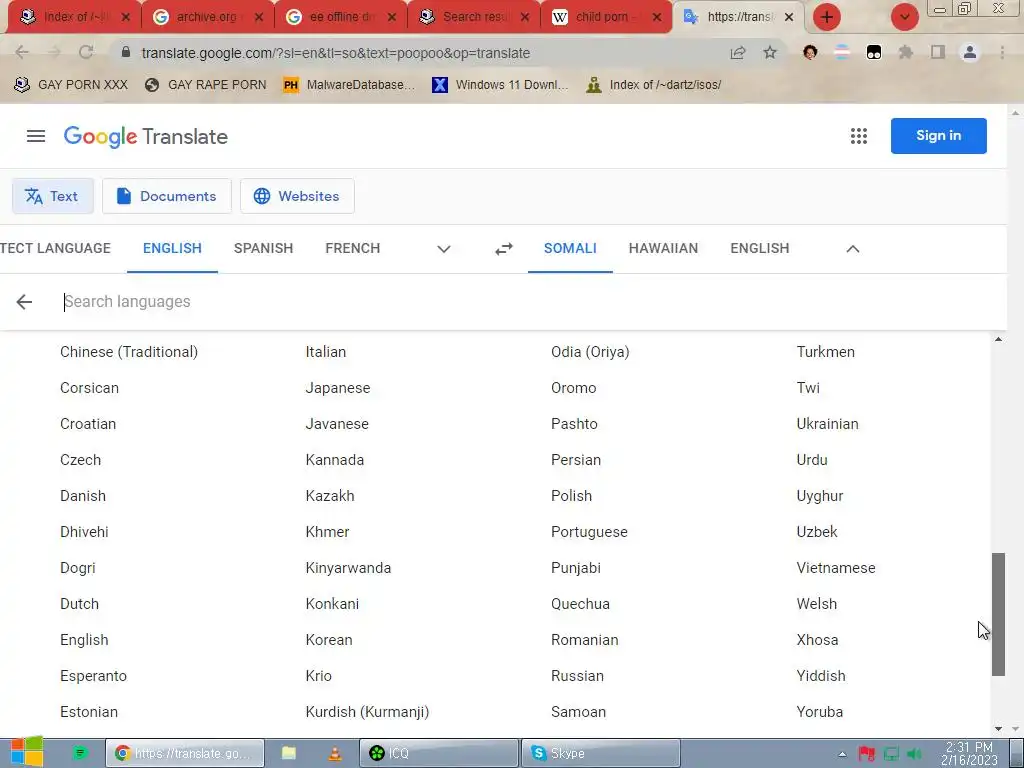Click the language list scroll-down arrow
Screen dimensions: 1024x768
(x=998, y=729)
